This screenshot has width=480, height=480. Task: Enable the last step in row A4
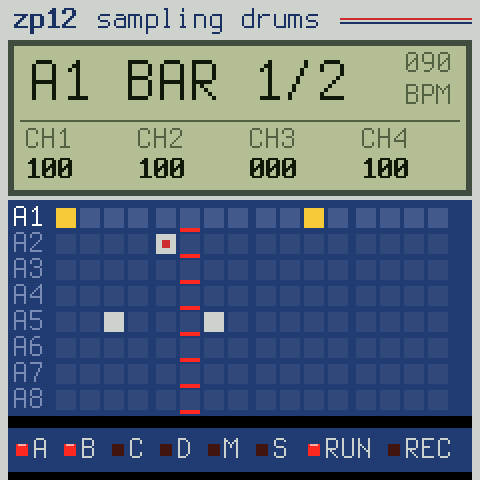click(438, 296)
